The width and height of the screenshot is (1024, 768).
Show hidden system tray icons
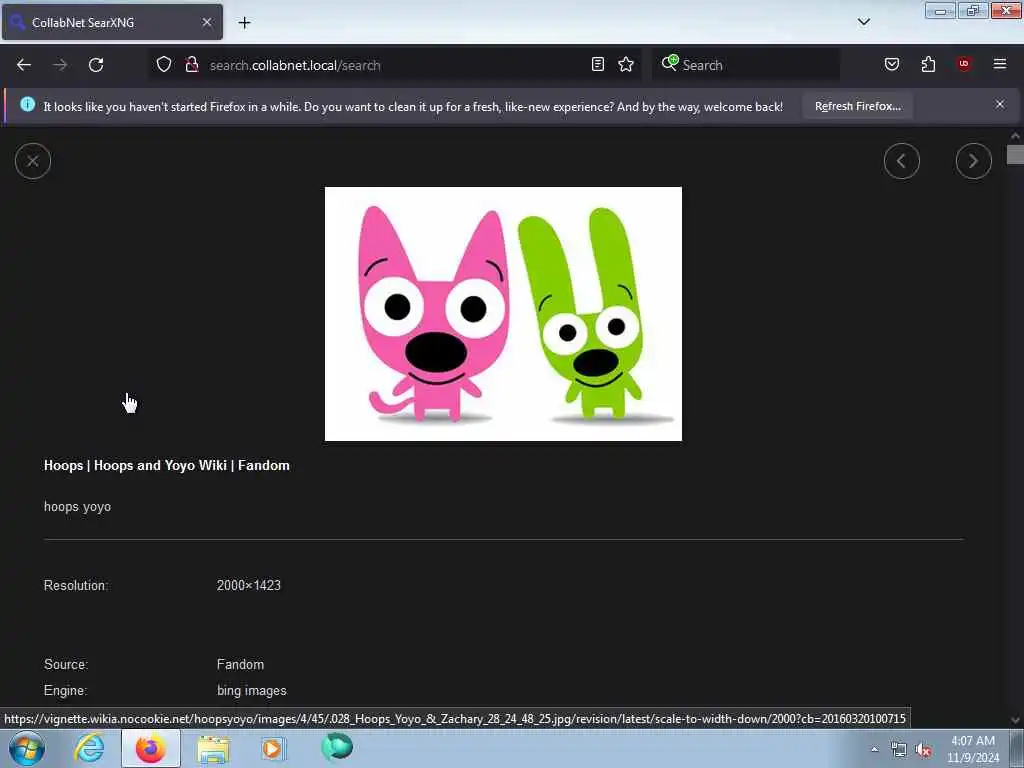[874, 749]
